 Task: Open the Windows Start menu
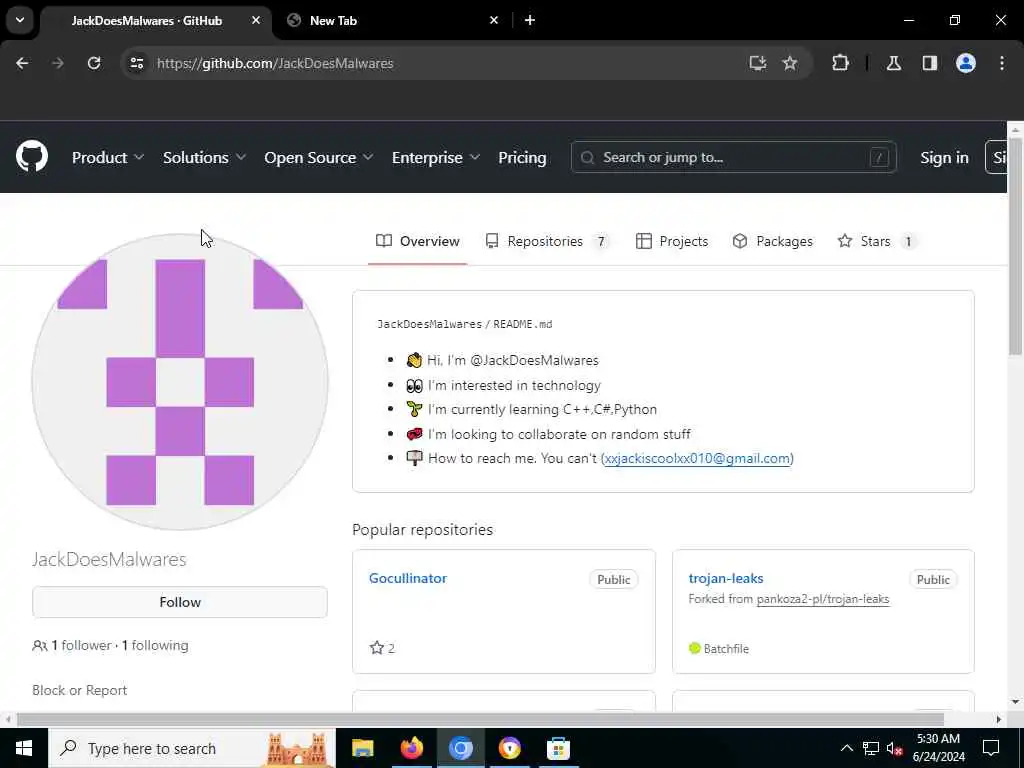coord(24,748)
